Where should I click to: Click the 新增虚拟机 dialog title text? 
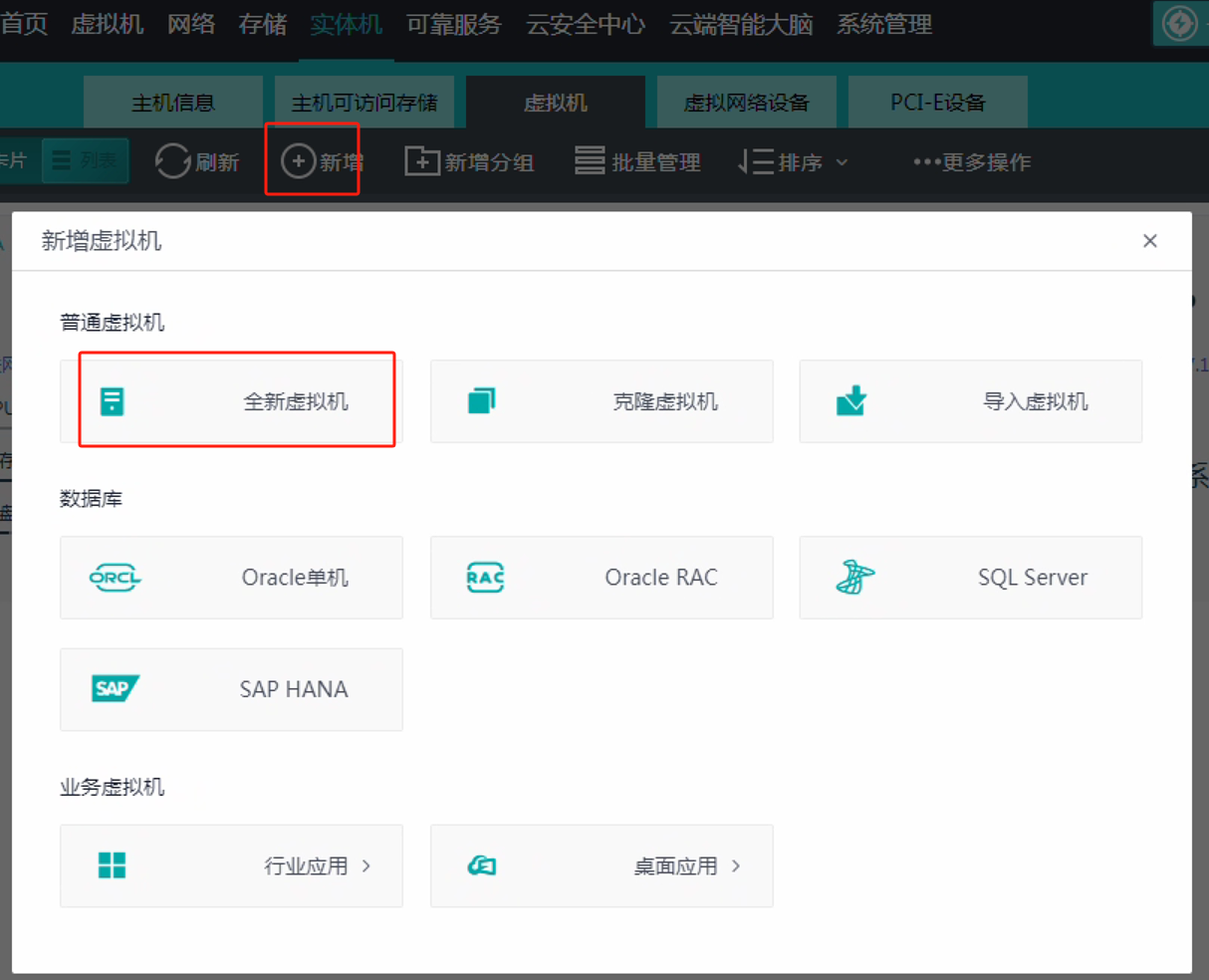(101, 241)
